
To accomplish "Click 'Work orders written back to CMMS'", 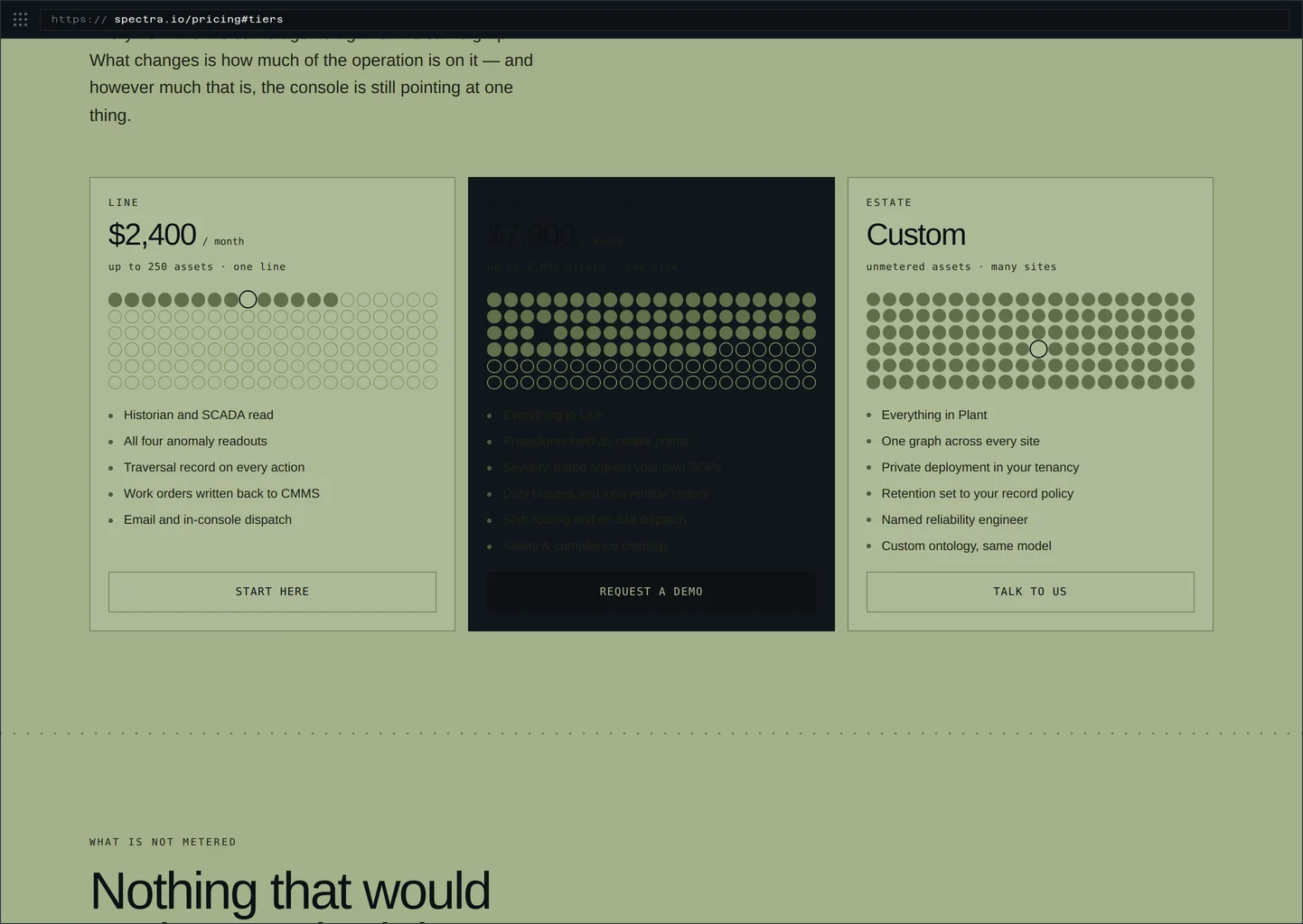I will pyautogui.click(x=221, y=494).
